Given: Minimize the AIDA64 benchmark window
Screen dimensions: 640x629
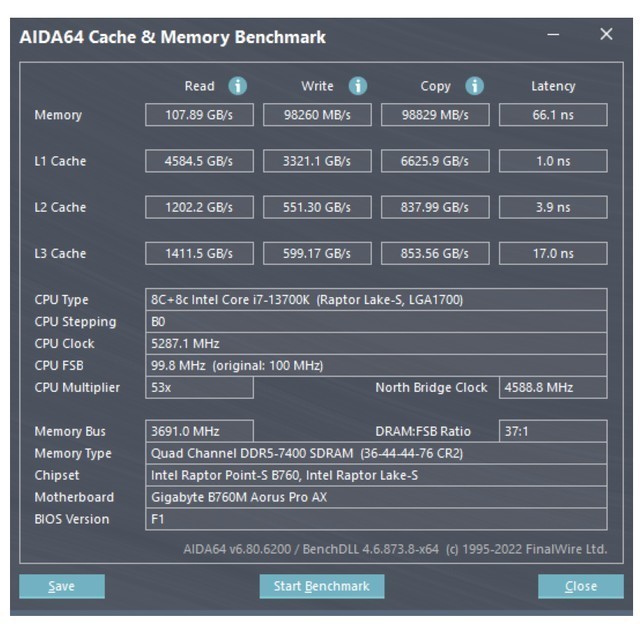Looking at the screenshot, I should point(553,34).
